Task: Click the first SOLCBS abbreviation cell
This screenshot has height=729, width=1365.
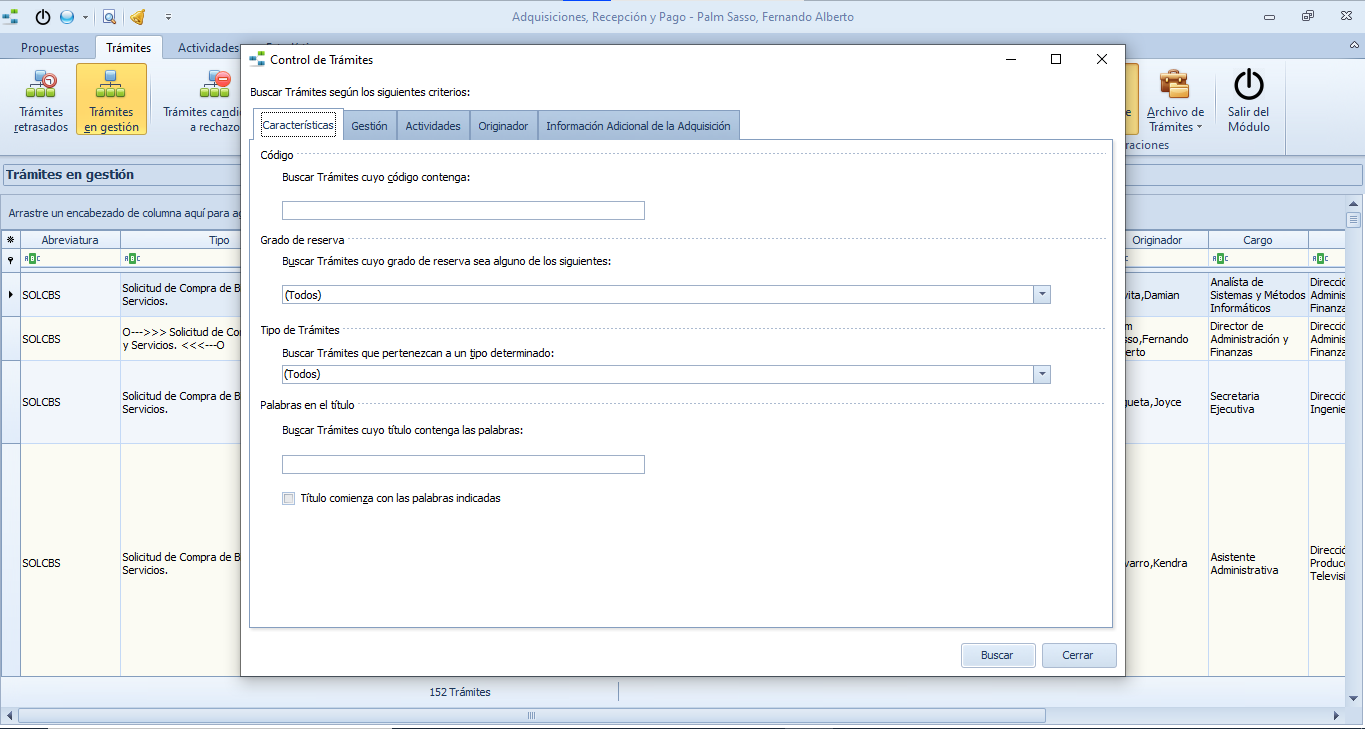Action: 70,295
